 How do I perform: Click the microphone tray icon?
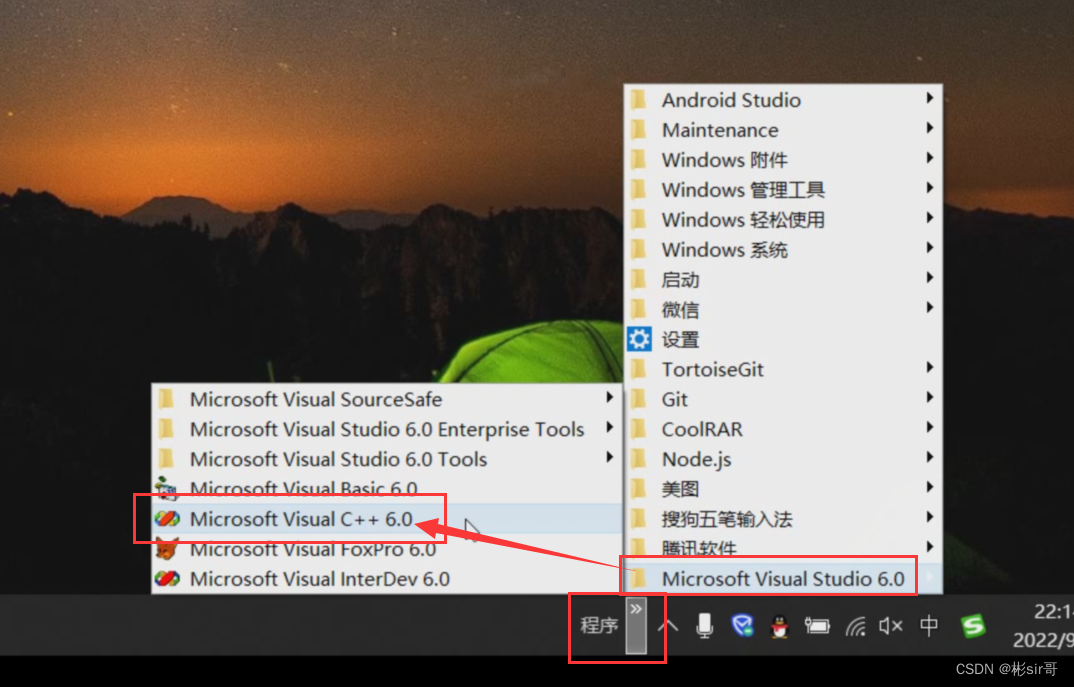pyautogui.click(x=705, y=625)
